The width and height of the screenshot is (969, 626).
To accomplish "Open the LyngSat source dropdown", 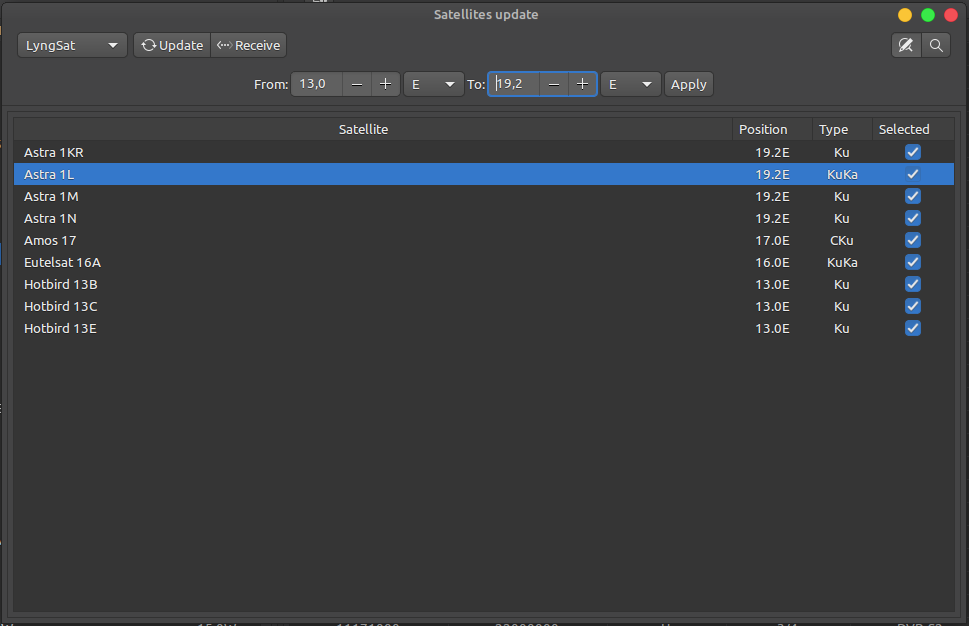I will click(x=72, y=45).
